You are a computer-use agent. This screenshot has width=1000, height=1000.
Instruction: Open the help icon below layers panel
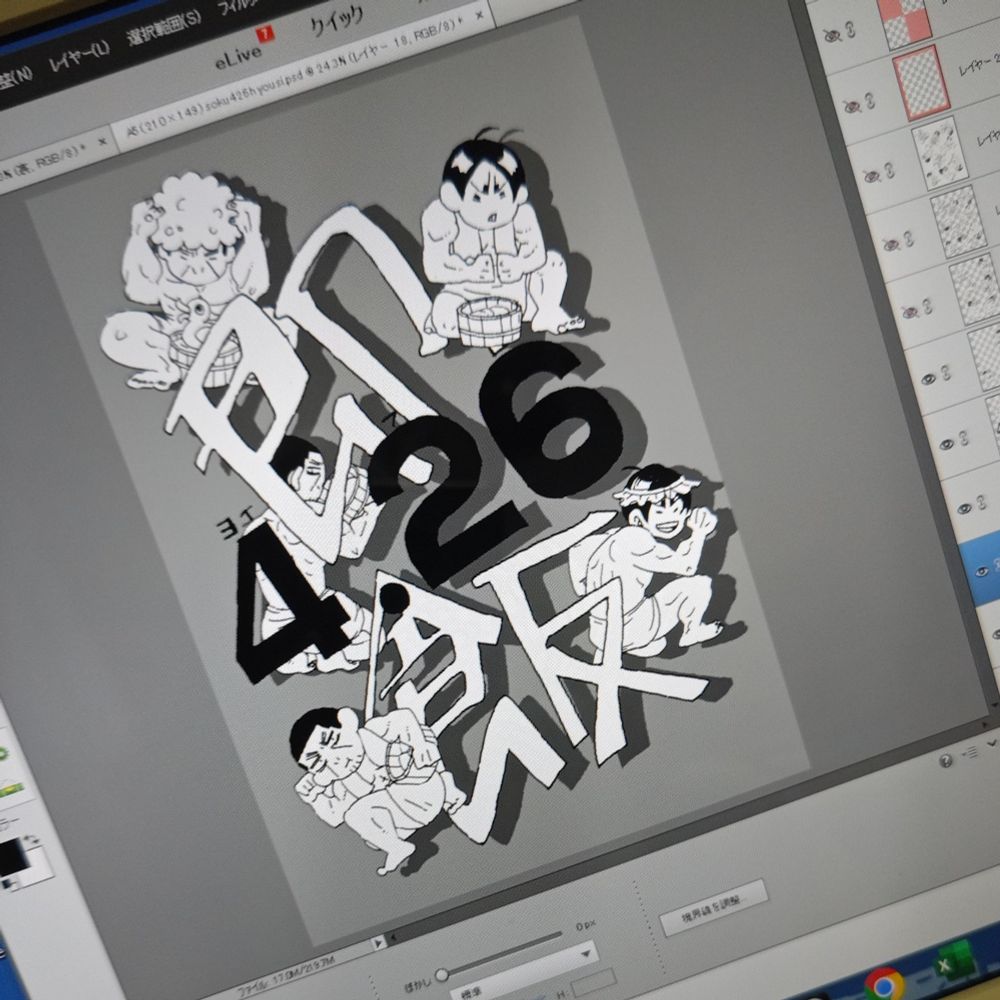[x=946, y=761]
